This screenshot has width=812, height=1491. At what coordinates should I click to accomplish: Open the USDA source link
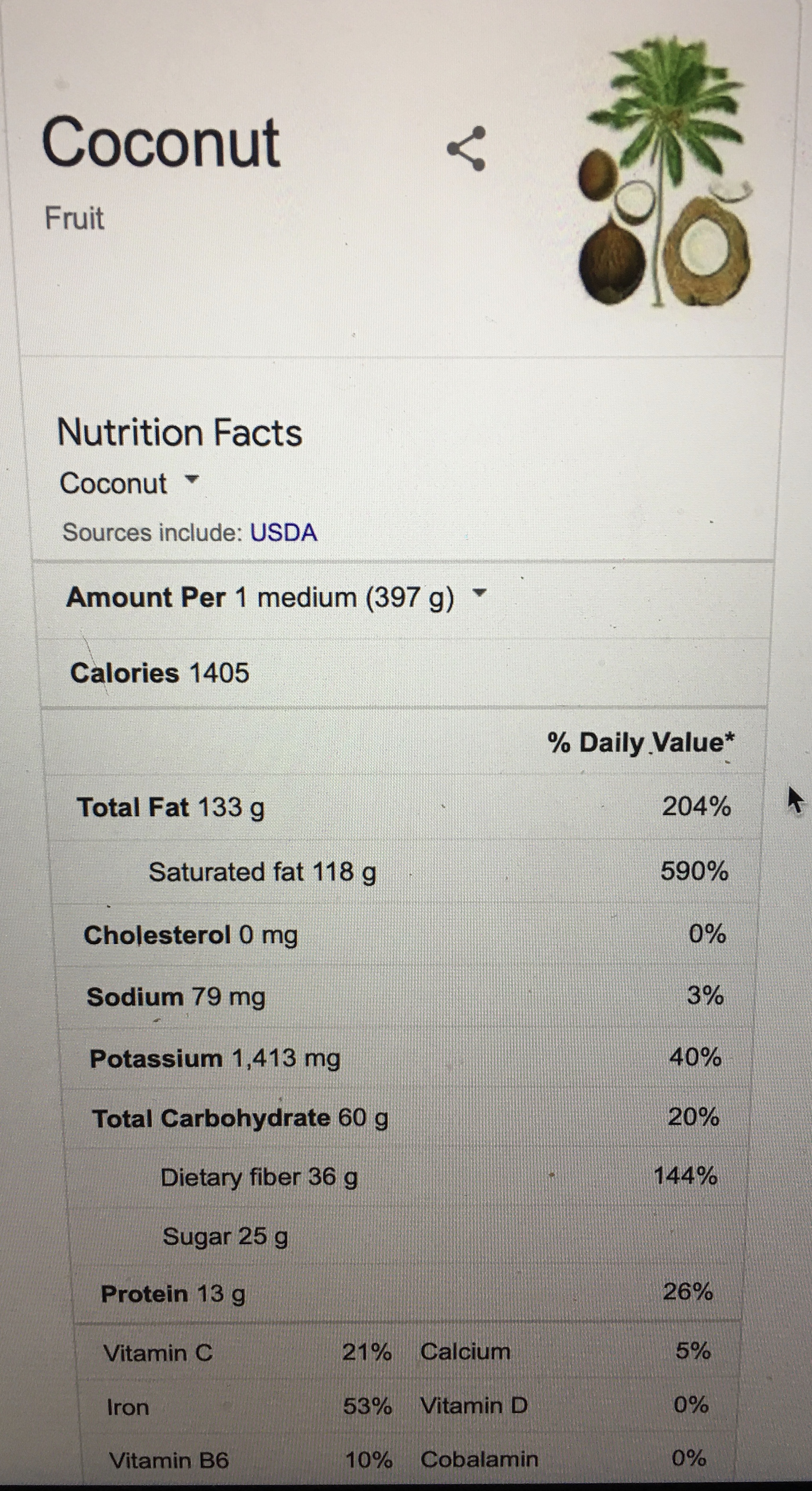click(x=283, y=533)
